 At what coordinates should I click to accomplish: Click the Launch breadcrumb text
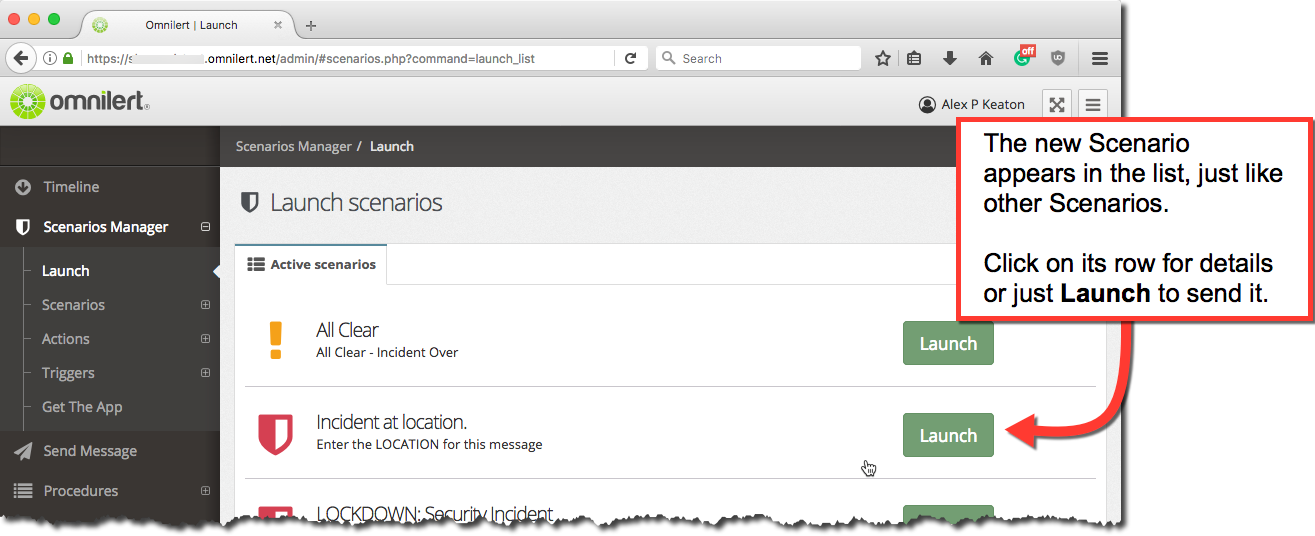point(392,146)
